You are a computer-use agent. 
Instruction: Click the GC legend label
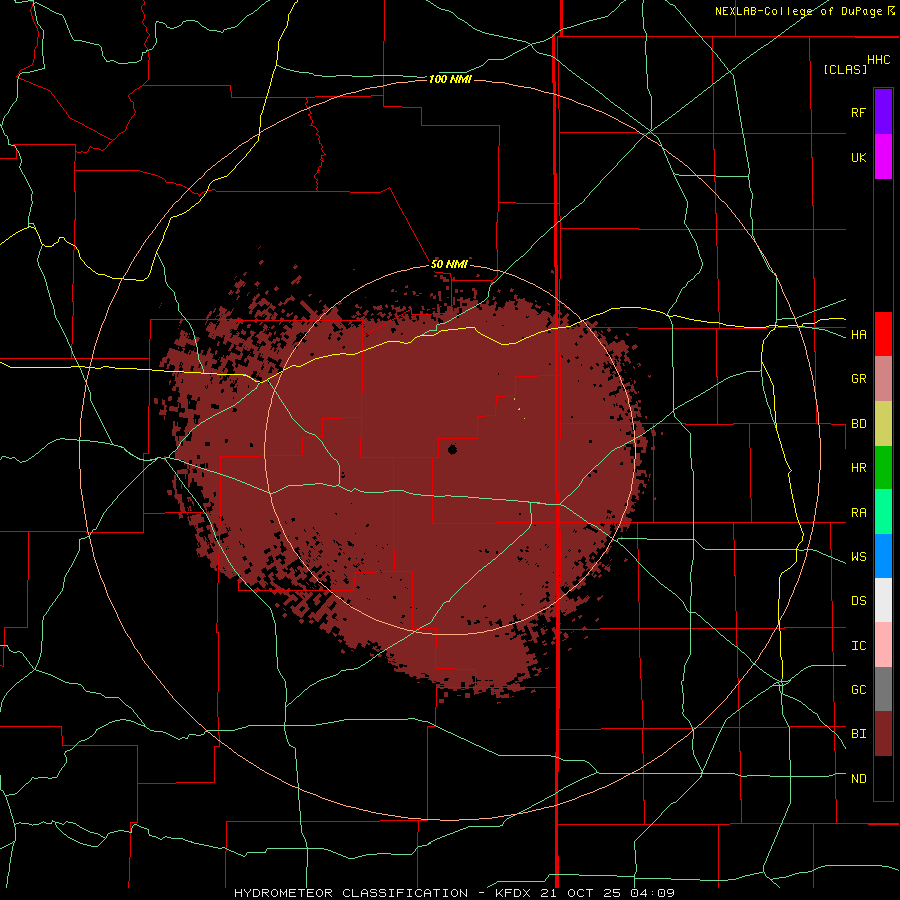click(858, 690)
